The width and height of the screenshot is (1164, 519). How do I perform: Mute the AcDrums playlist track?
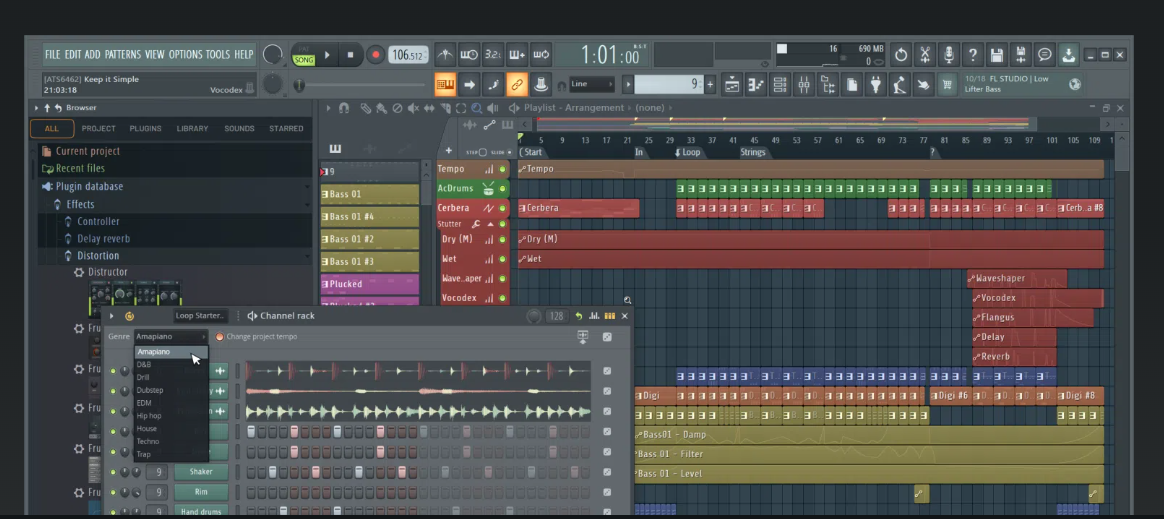coord(502,189)
